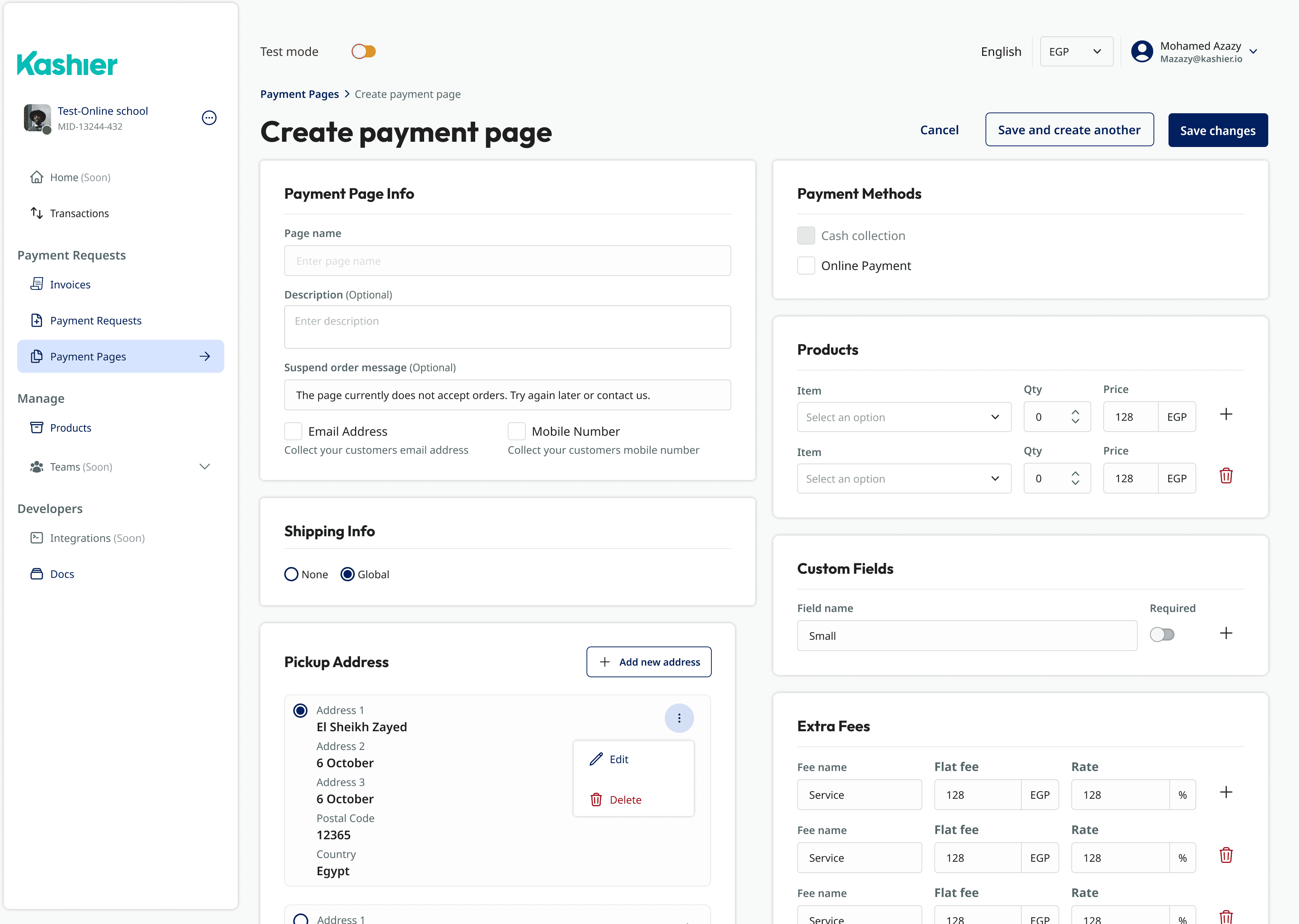Expand Teams section in sidebar
This screenshot has height=924, width=1299.
coord(205,466)
